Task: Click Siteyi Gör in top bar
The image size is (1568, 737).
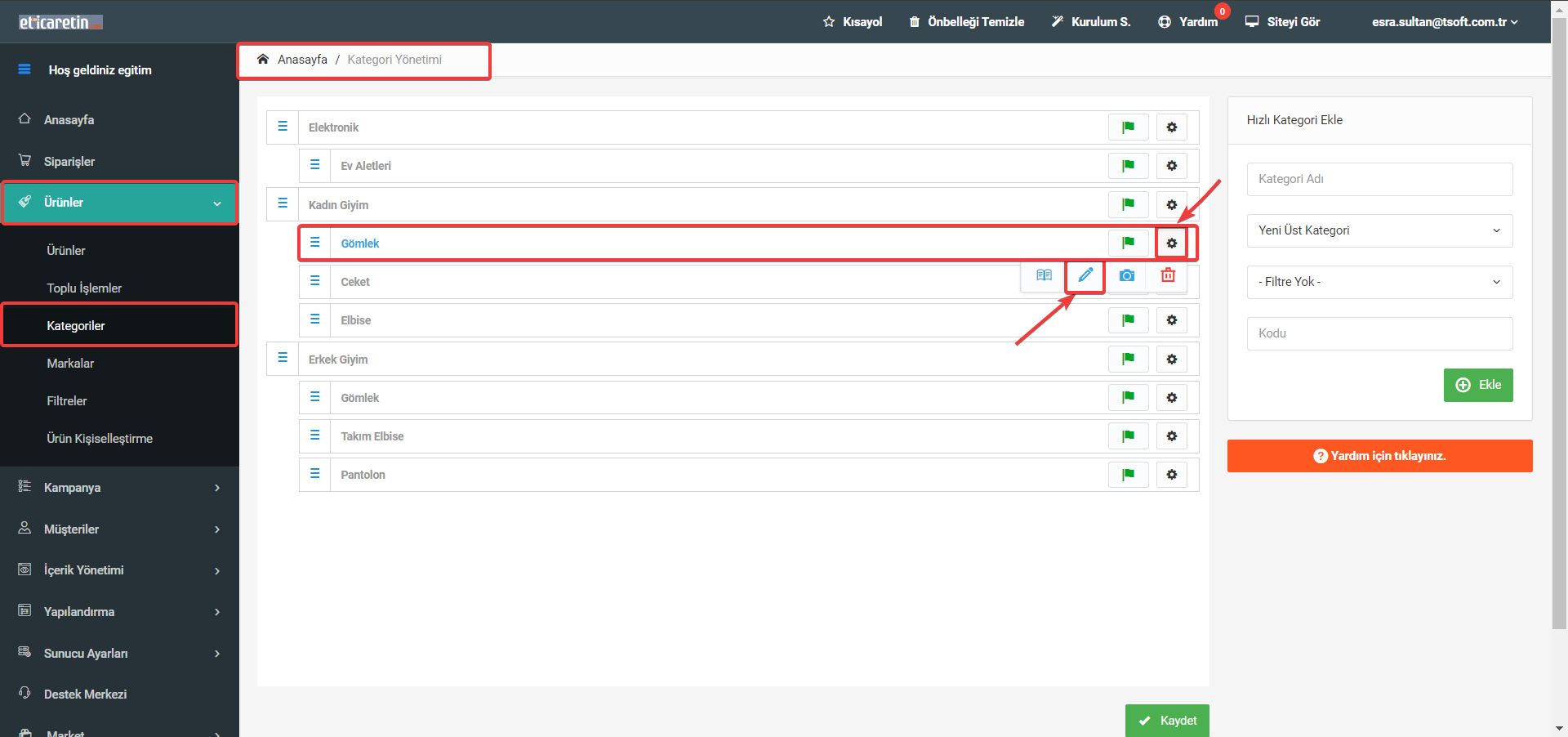Action: click(x=1282, y=22)
